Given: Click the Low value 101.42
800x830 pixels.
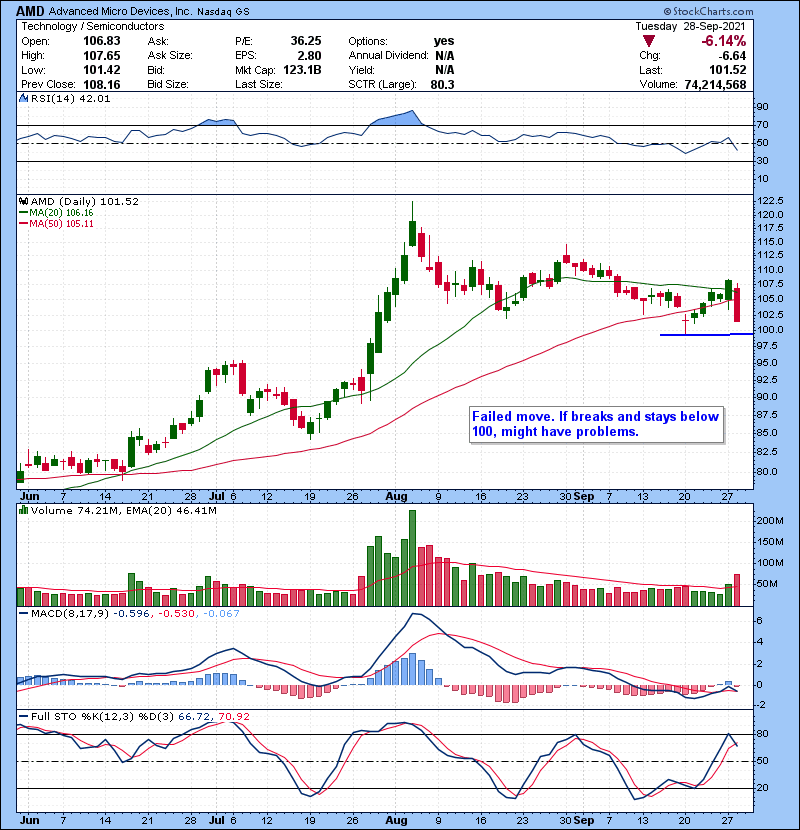Looking at the screenshot, I should tap(102, 70).
